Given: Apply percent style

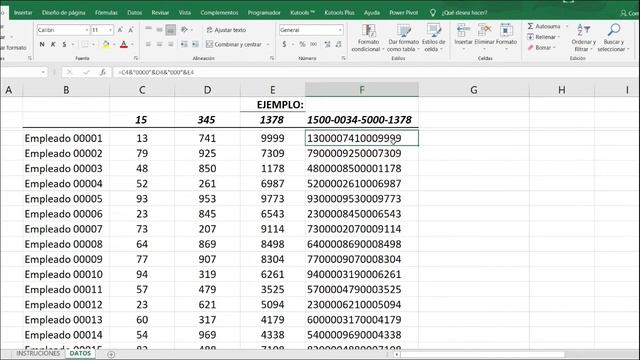Looking at the screenshot, I should coord(302,44).
